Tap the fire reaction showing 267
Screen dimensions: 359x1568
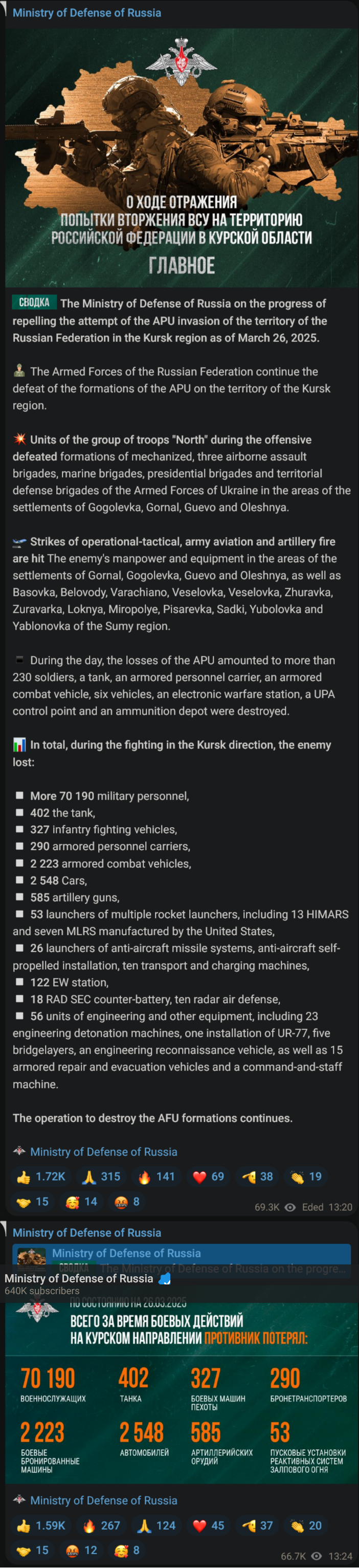click(x=102, y=1525)
